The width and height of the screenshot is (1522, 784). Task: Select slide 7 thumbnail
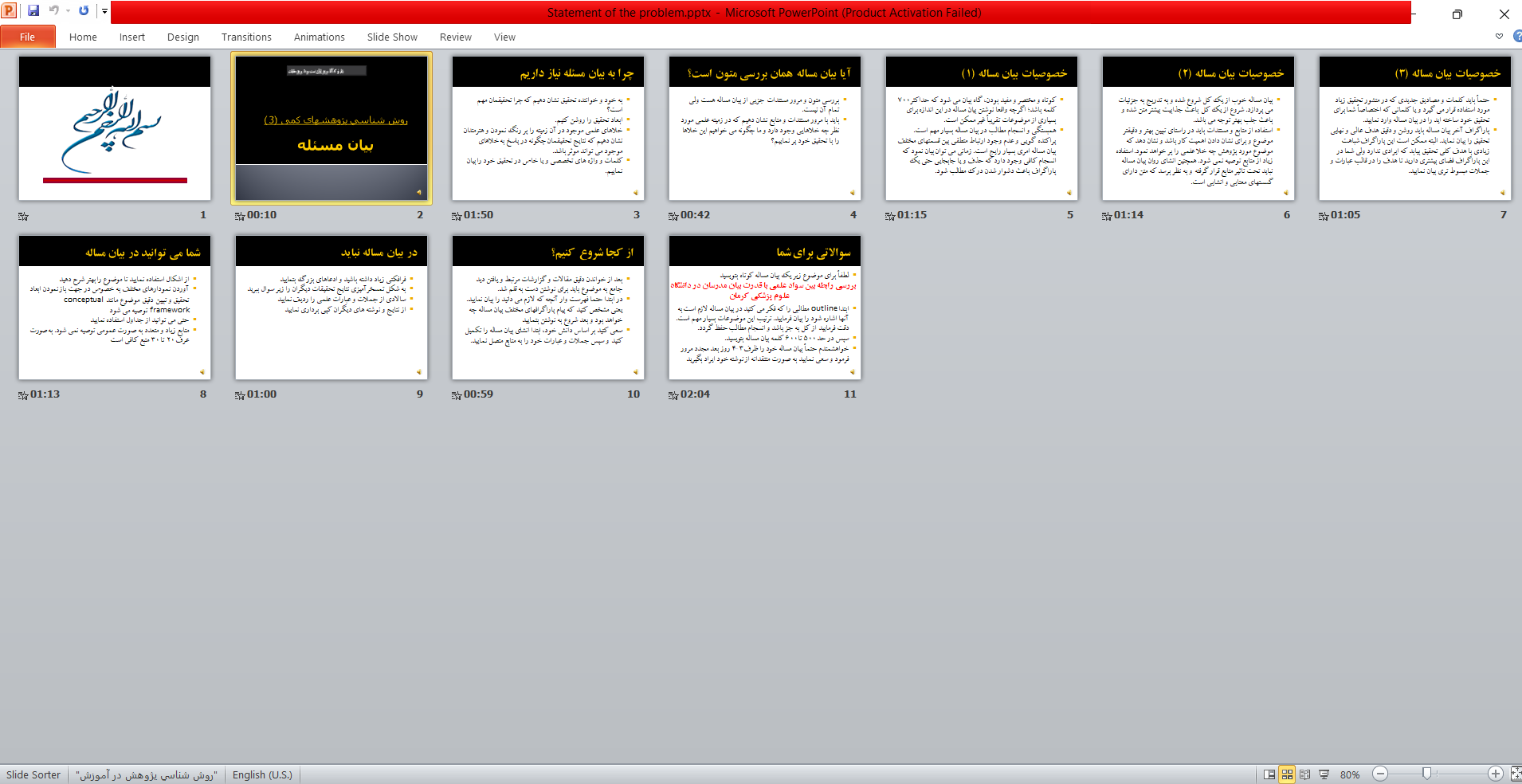point(1415,127)
